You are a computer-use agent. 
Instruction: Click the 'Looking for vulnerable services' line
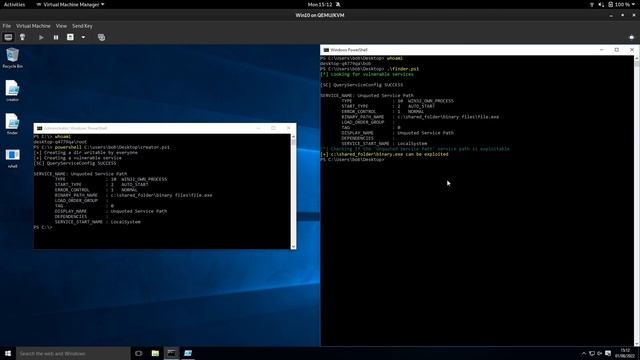[x=367, y=74]
